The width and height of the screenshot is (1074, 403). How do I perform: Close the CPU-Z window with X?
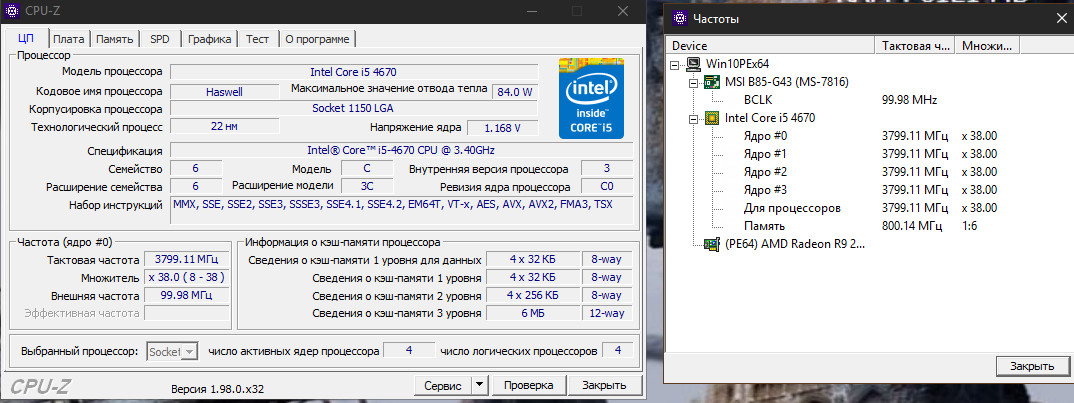(x=623, y=11)
